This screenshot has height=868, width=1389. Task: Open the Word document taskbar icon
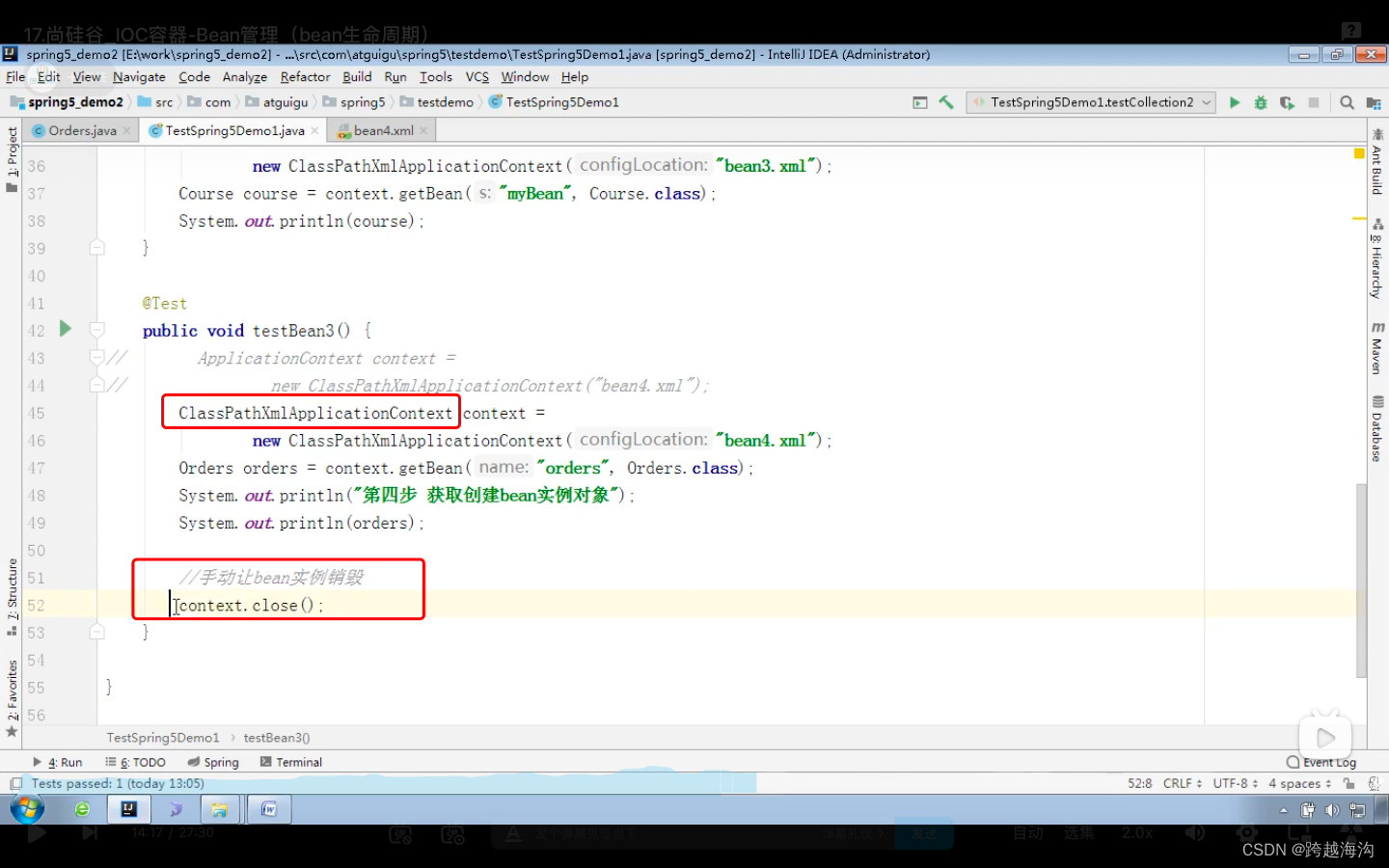coord(269,809)
